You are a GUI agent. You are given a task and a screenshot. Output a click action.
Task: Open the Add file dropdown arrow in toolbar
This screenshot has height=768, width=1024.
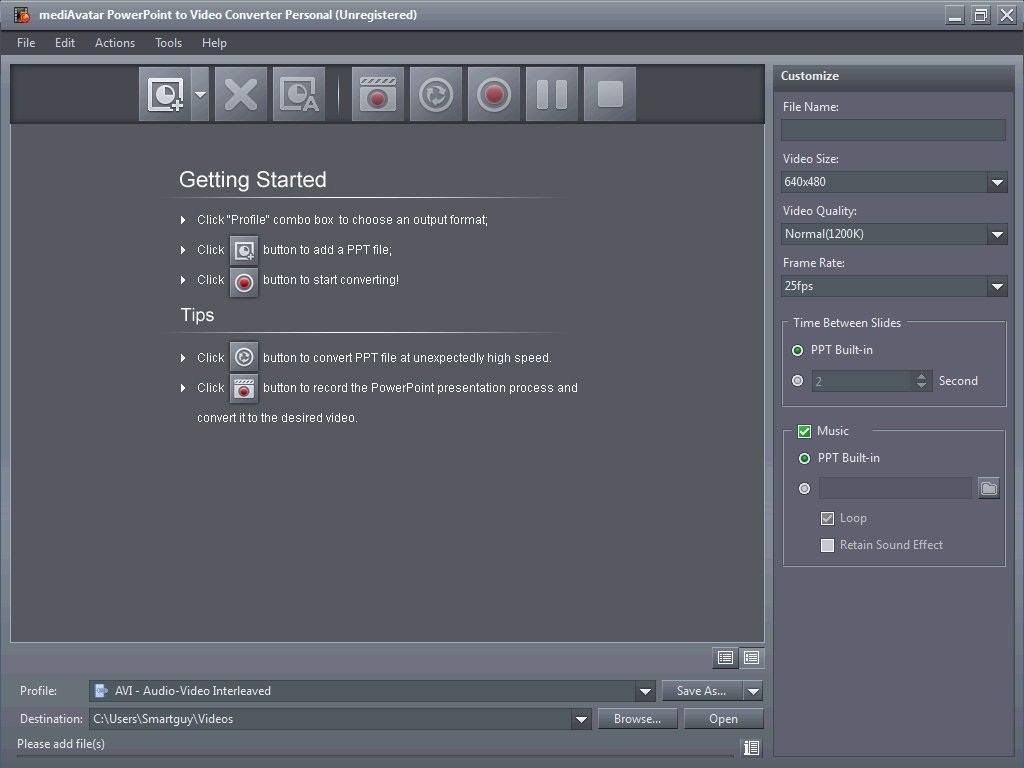pyautogui.click(x=200, y=94)
